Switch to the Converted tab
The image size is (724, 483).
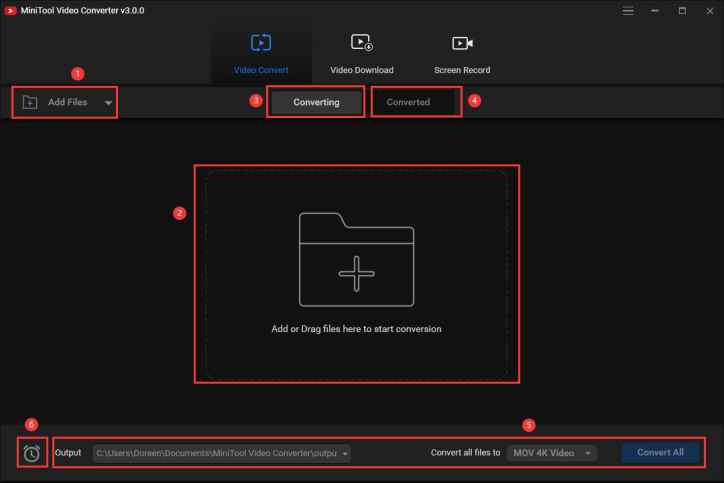coord(408,102)
